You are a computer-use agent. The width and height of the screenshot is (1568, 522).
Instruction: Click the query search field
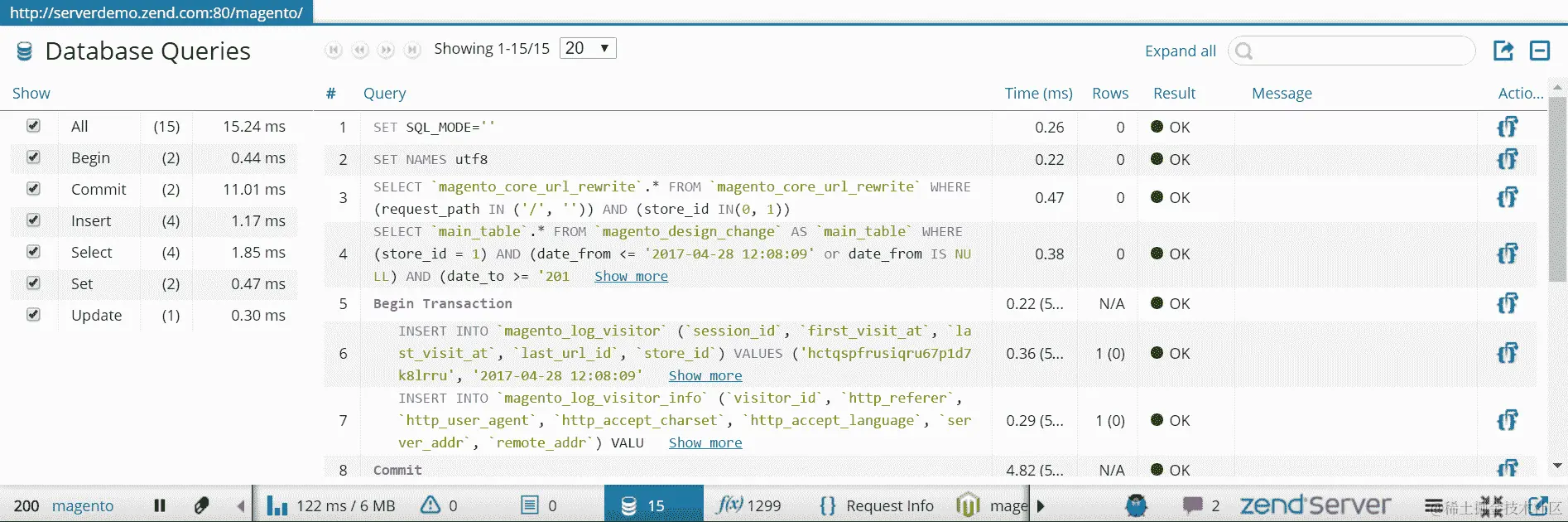(1351, 51)
